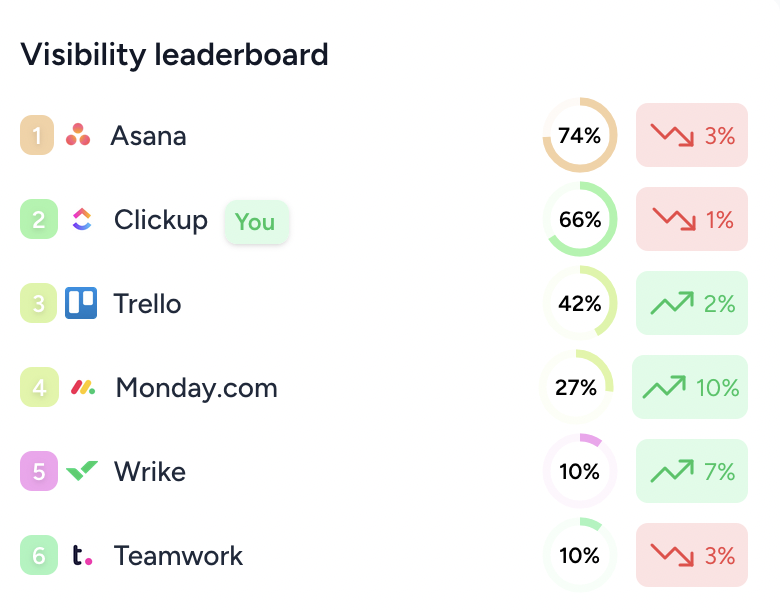The height and width of the screenshot is (610, 780).
Task: Click Asana's red 3% downtrend badge
Action: 692,135
